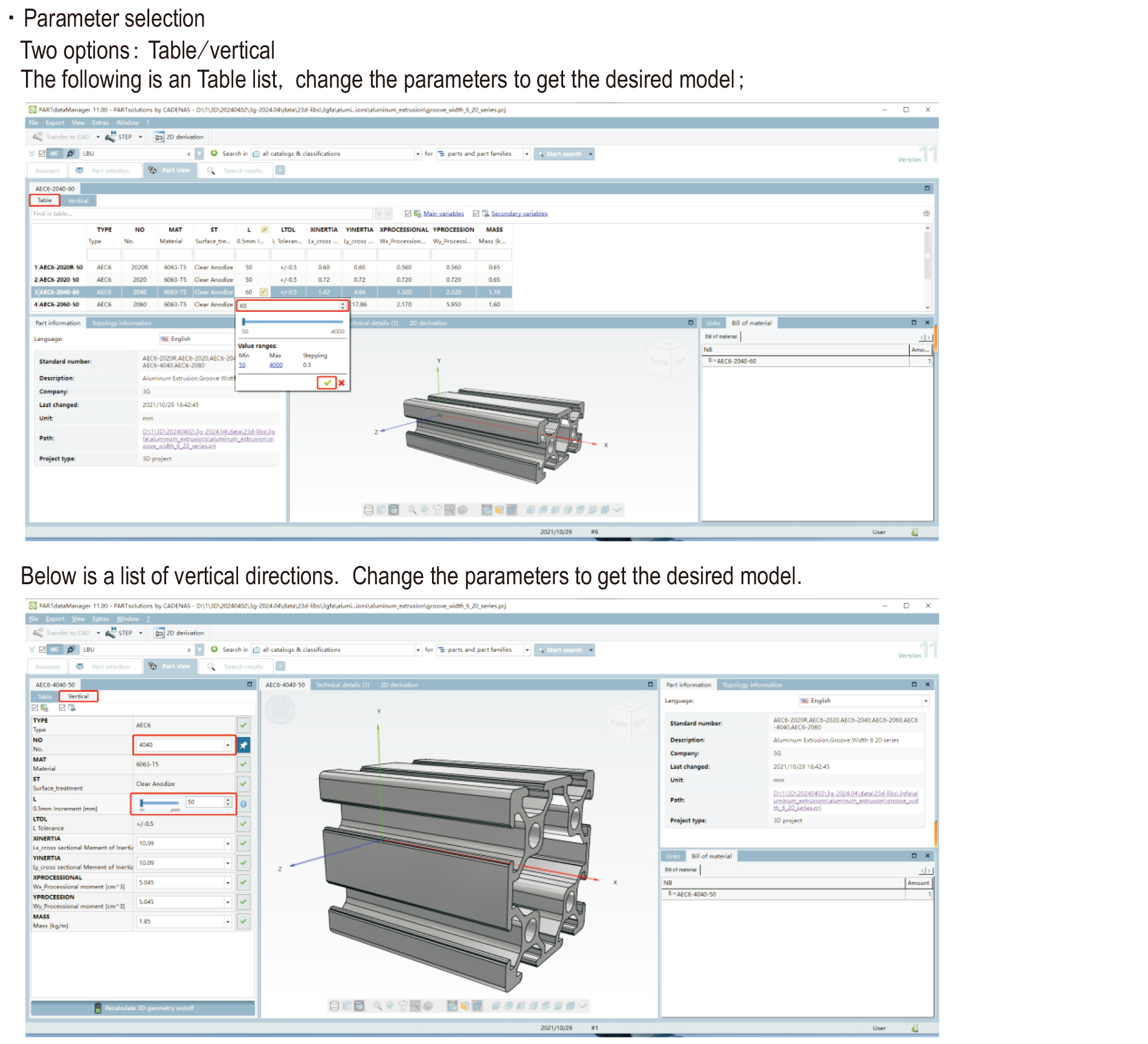This screenshot has width=1148, height=1044.
Task: Click green check beside MAT 6063-T5 value
Action: point(243,764)
